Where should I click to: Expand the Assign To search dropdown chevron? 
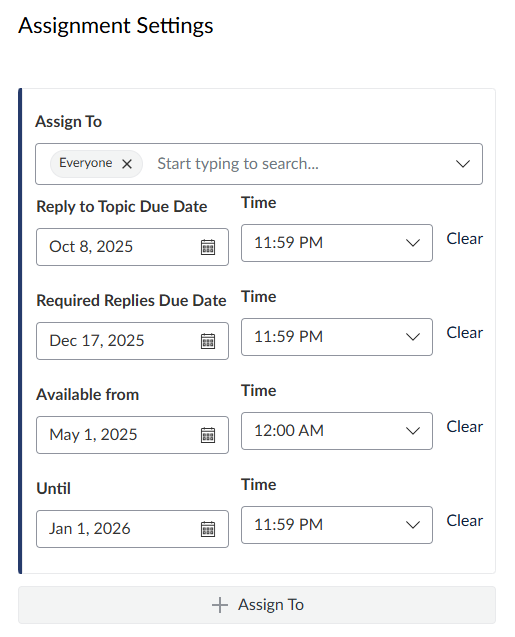coord(463,164)
